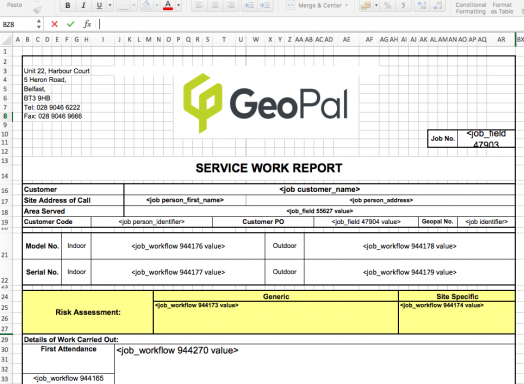
Task: Open Format as Table menu
Action: [x=502, y=8]
